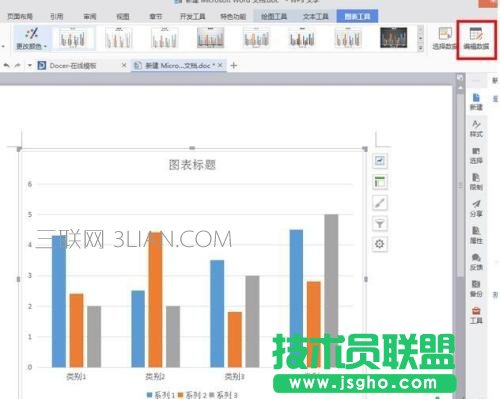This screenshot has width=500, height=399.
Task: Switch to the 引用 ribbon tab
Action: tap(56, 16)
